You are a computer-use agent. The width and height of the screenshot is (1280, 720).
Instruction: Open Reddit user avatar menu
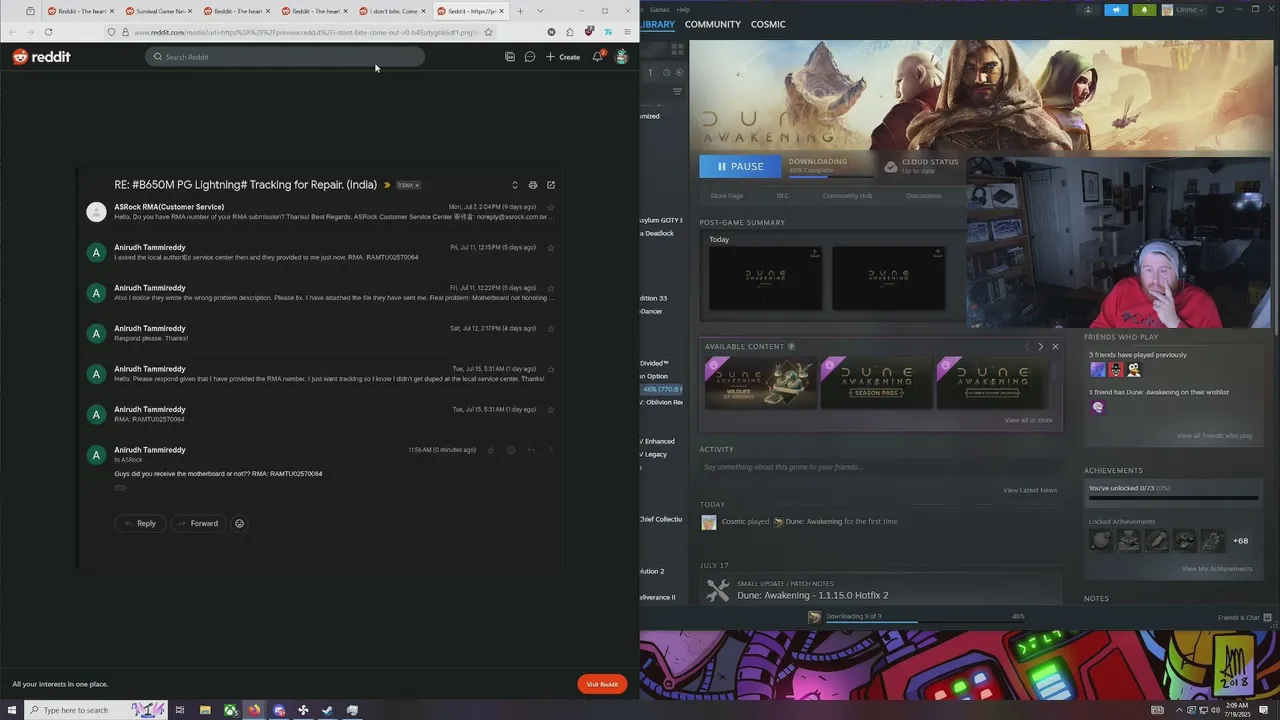[621, 57]
